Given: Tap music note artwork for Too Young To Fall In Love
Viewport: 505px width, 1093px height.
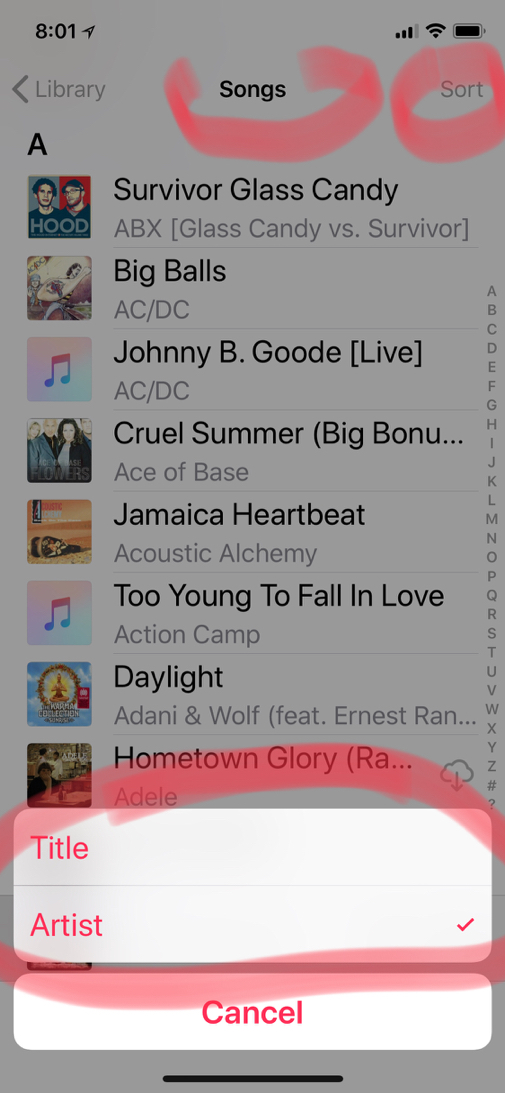Looking at the screenshot, I should 59,613.
